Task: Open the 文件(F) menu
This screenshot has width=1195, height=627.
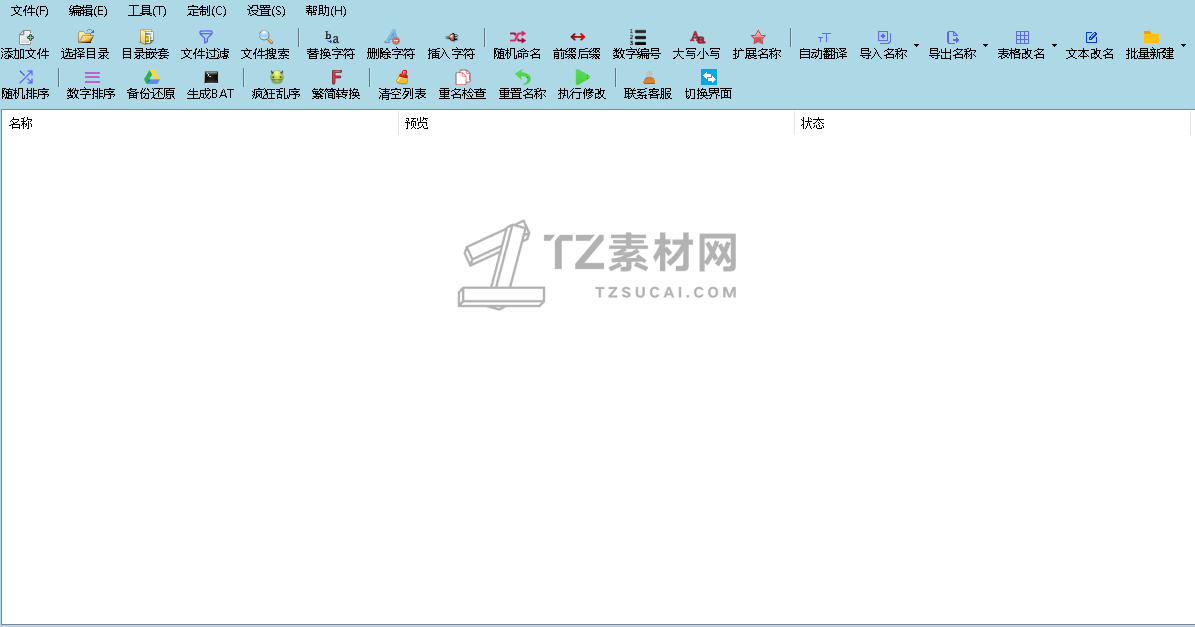Action: 30,11
